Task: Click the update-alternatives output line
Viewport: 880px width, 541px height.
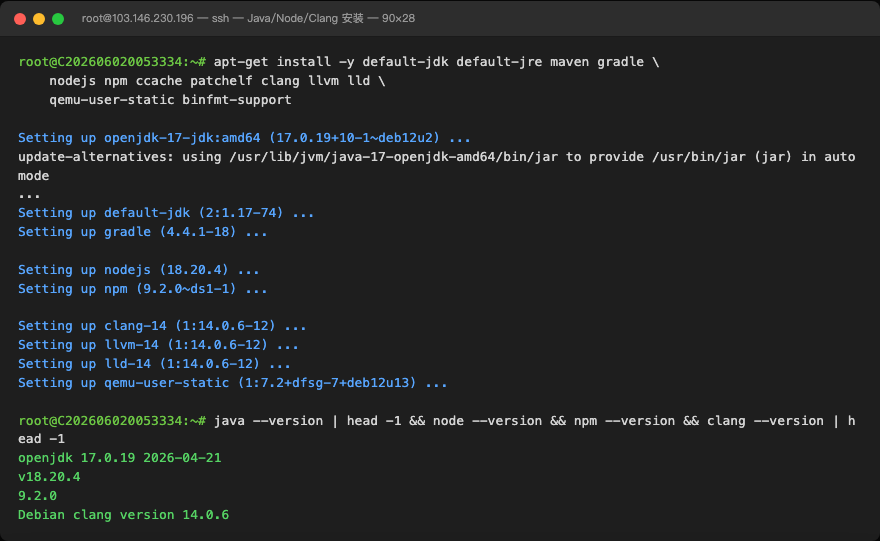Action: click(437, 157)
